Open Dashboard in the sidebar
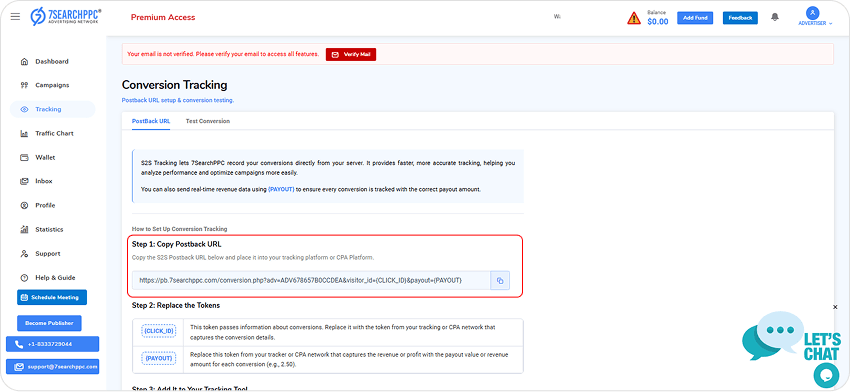This screenshot has width=850, height=392. pyautogui.click(x=52, y=61)
